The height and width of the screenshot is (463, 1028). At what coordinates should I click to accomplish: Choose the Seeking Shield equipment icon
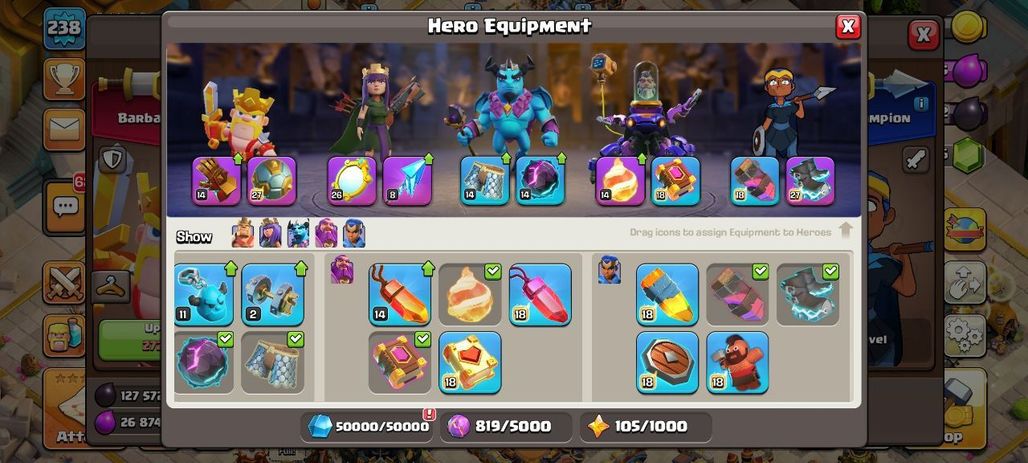pos(667,362)
